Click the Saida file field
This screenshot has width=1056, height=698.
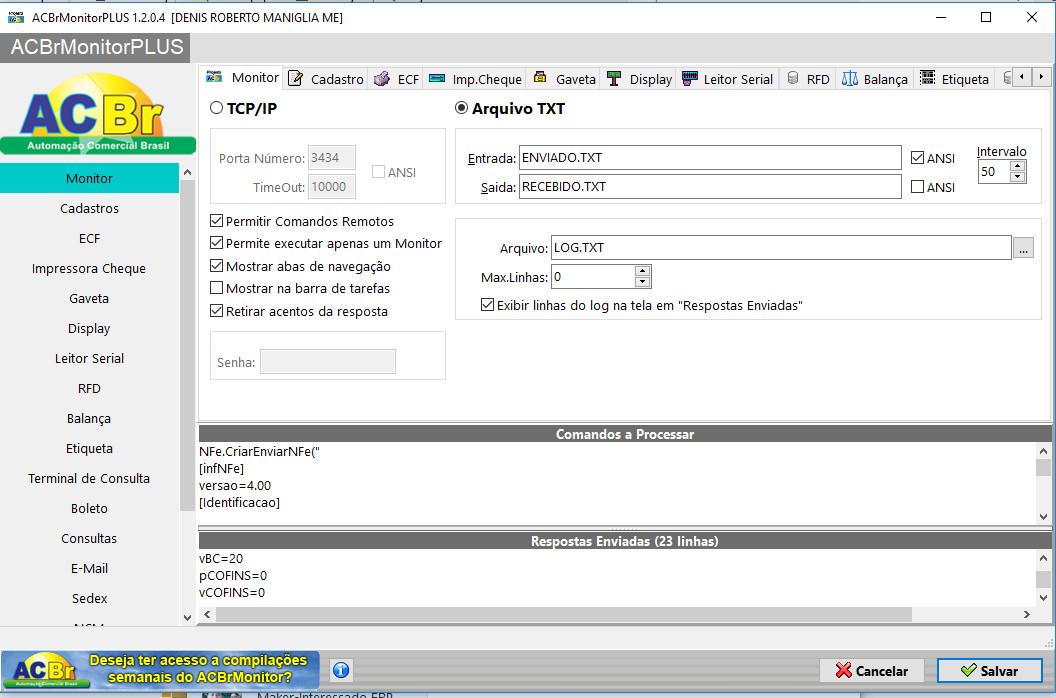click(710, 187)
